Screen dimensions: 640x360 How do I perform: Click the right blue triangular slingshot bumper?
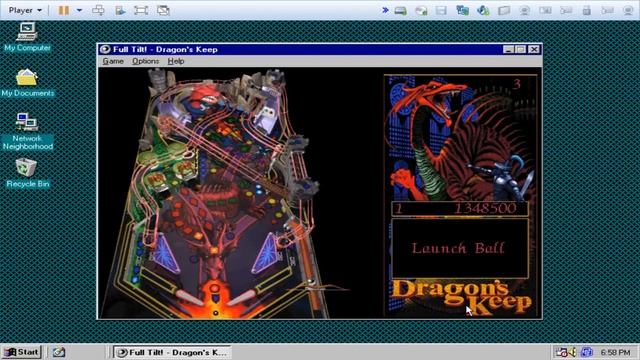(265, 253)
